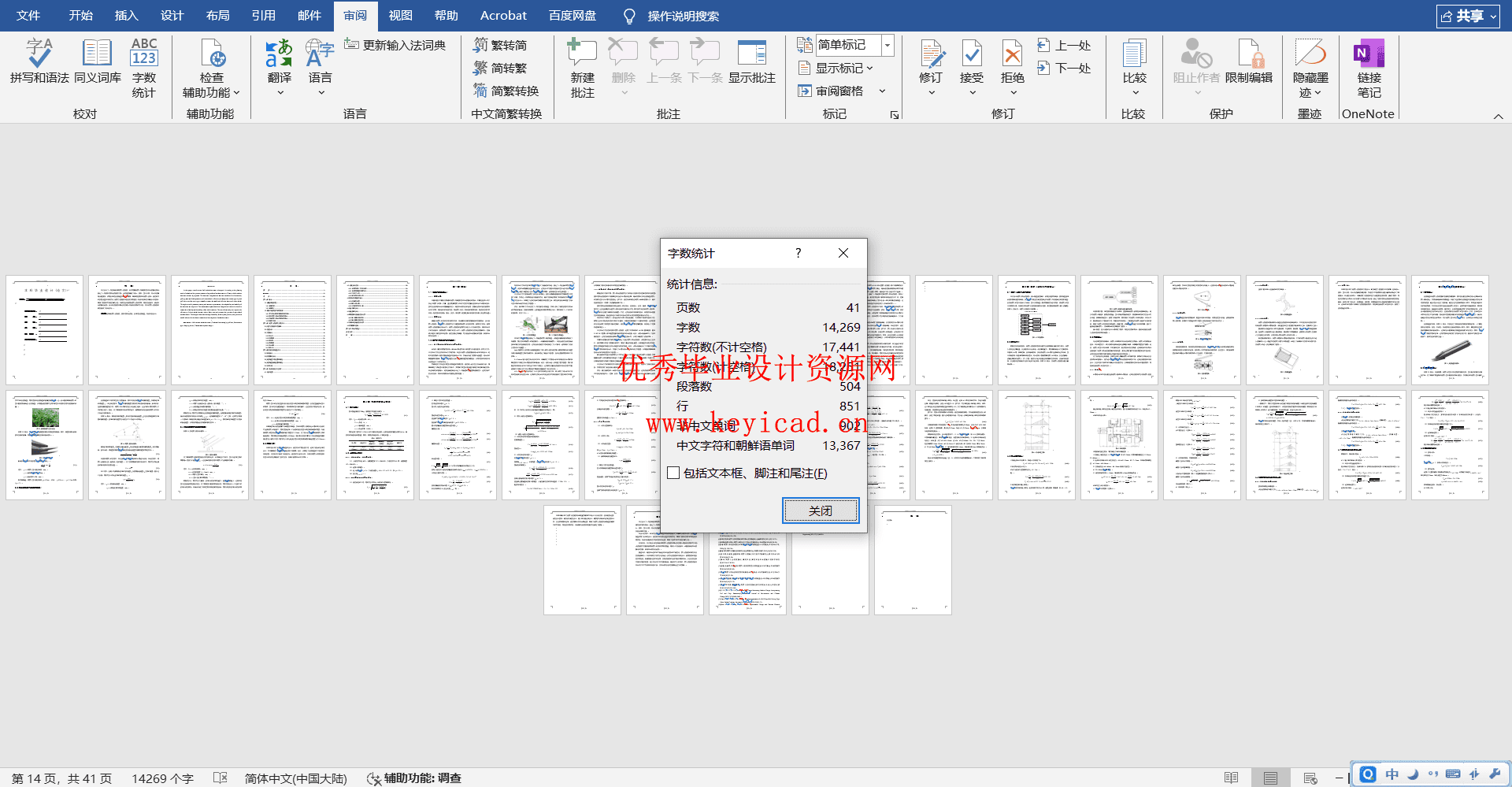Image resolution: width=1512 pixels, height=787 pixels.
Task: Select the first page thumbnail in document
Action: tap(44, 329)
